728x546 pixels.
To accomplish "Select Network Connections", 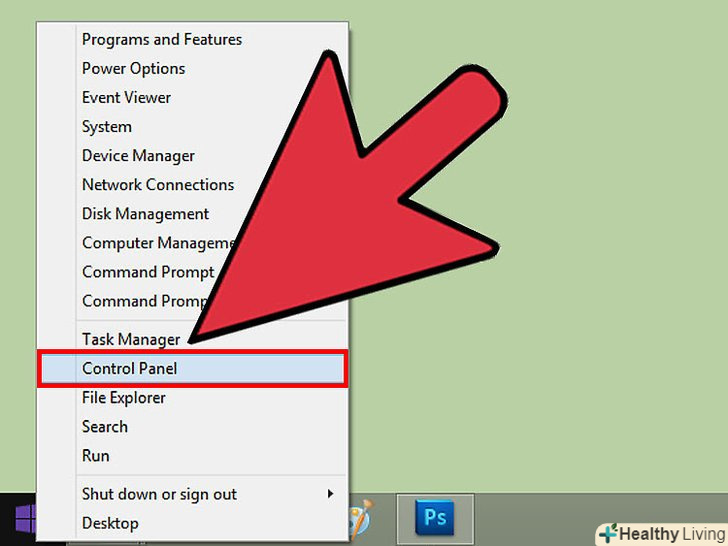I will click(x=158, y=185).
